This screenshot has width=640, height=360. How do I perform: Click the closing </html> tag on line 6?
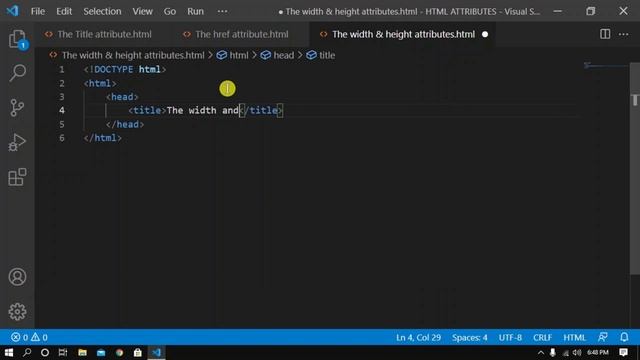click(102, 138)
